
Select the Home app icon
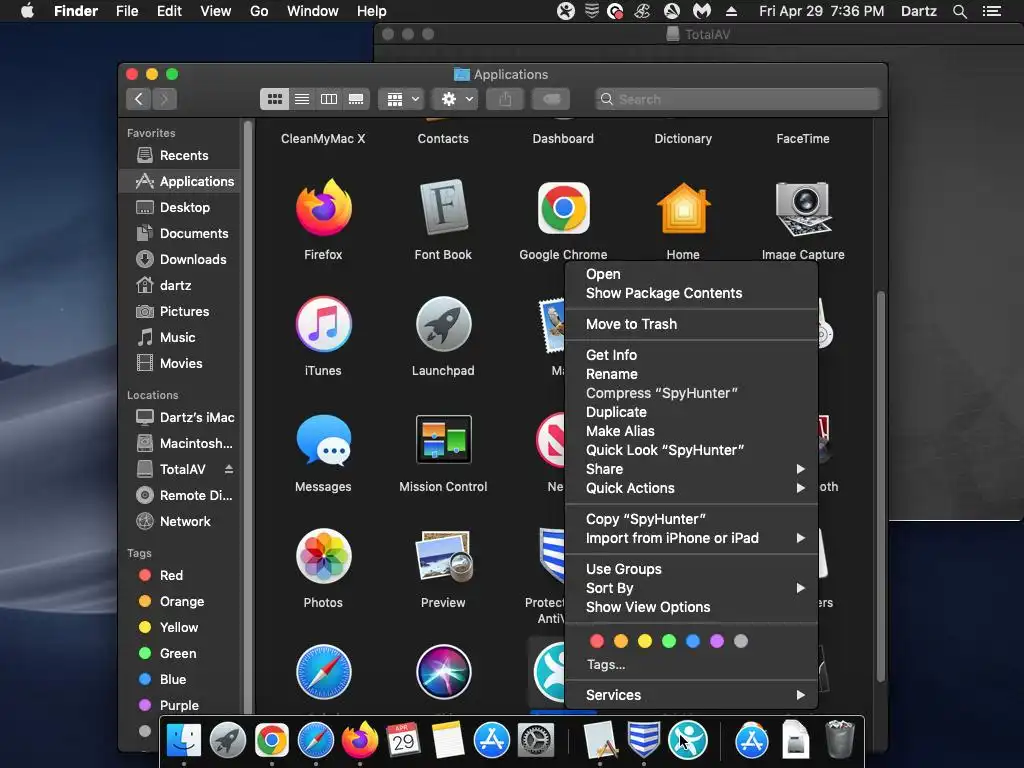[x=683, y=208]
